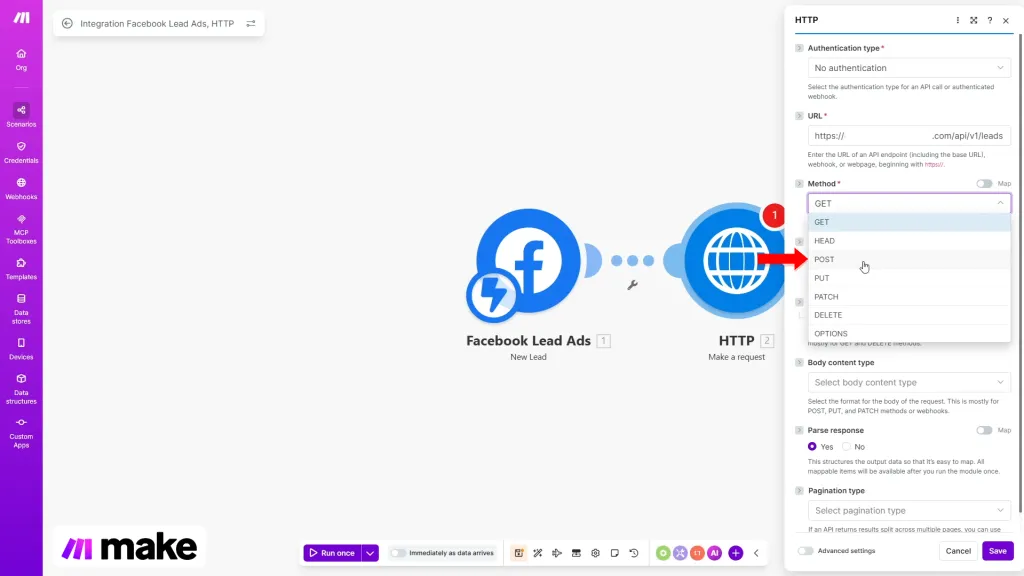Click the Run once button

332,553
